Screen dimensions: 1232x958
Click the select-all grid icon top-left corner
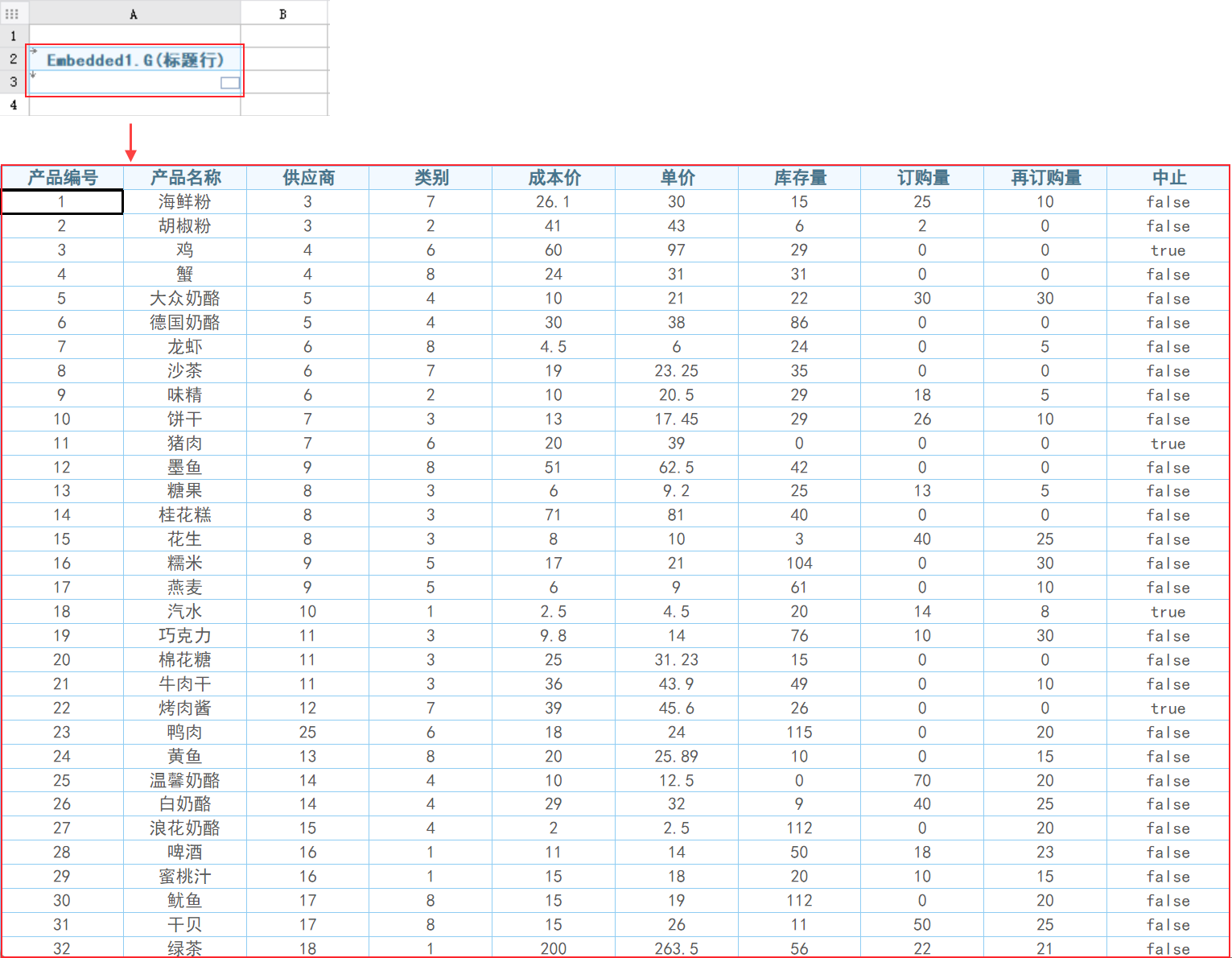point(13,13)
